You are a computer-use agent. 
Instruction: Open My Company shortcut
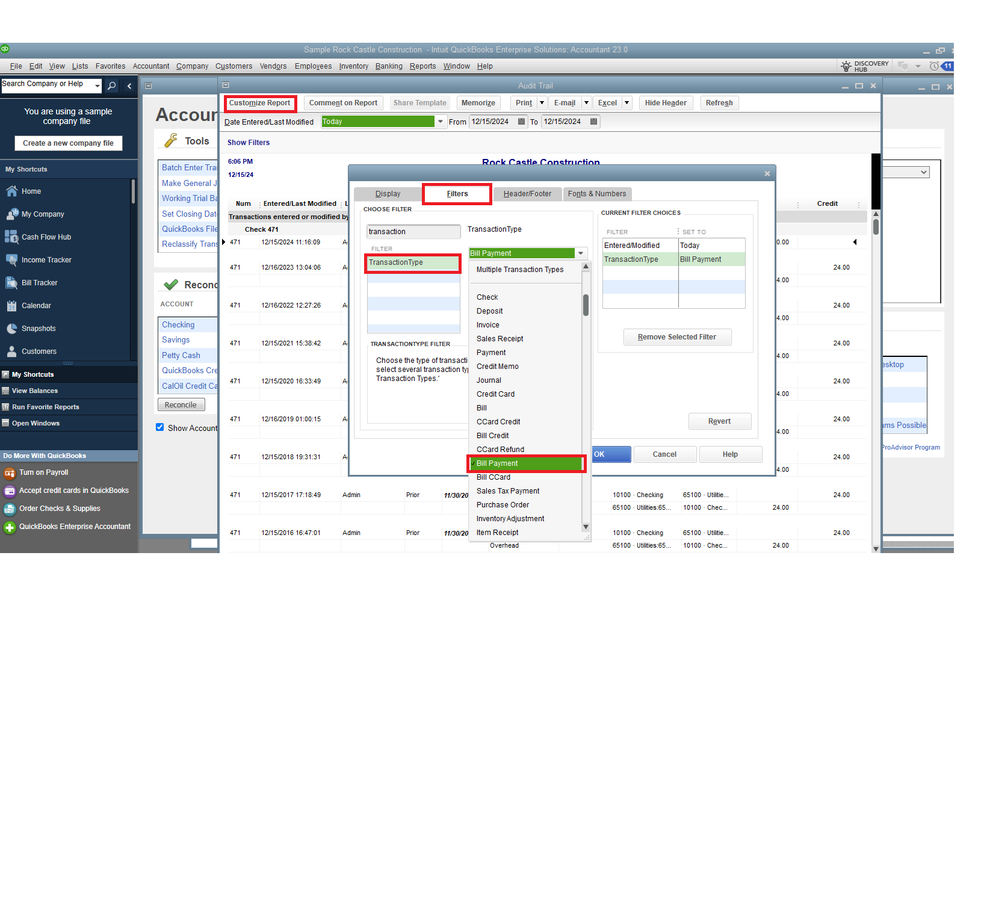click(42, 214)
